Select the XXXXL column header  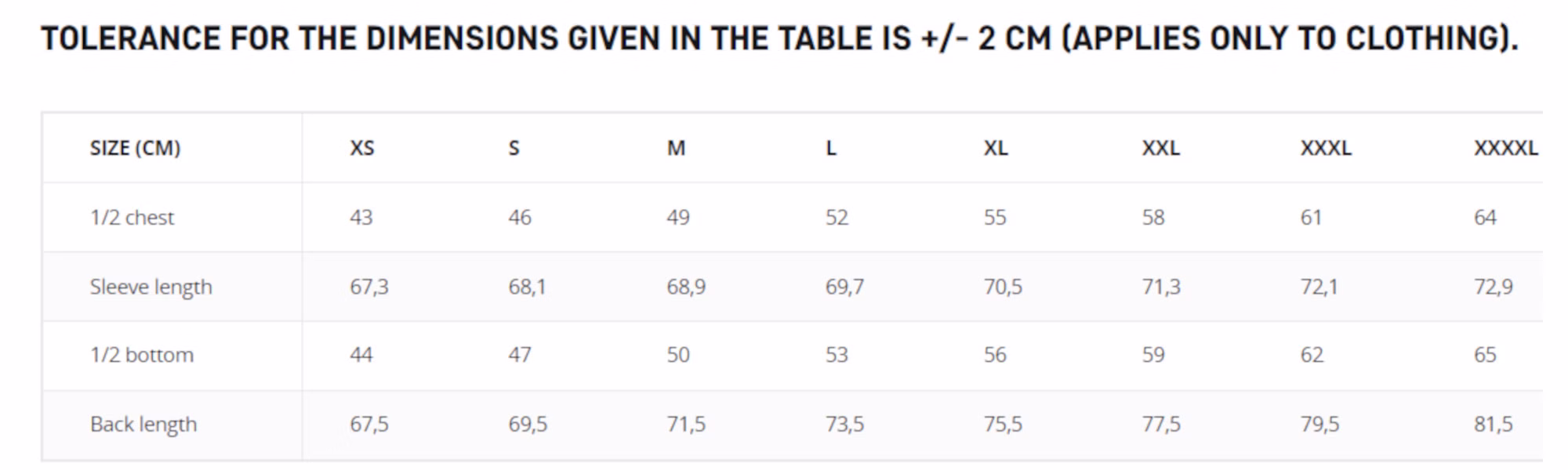1505,148
